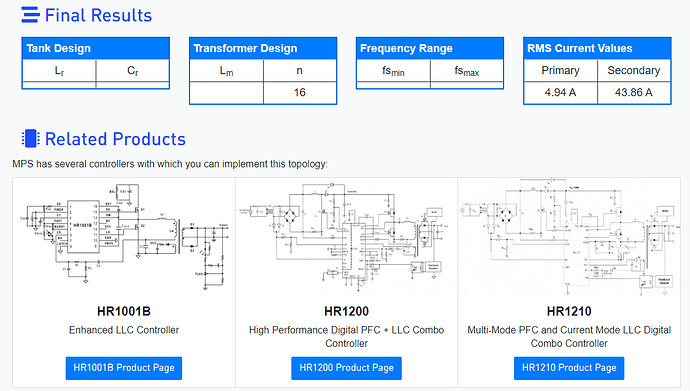
Task: Select the HR1210 product title
Action: click(569, 311)
